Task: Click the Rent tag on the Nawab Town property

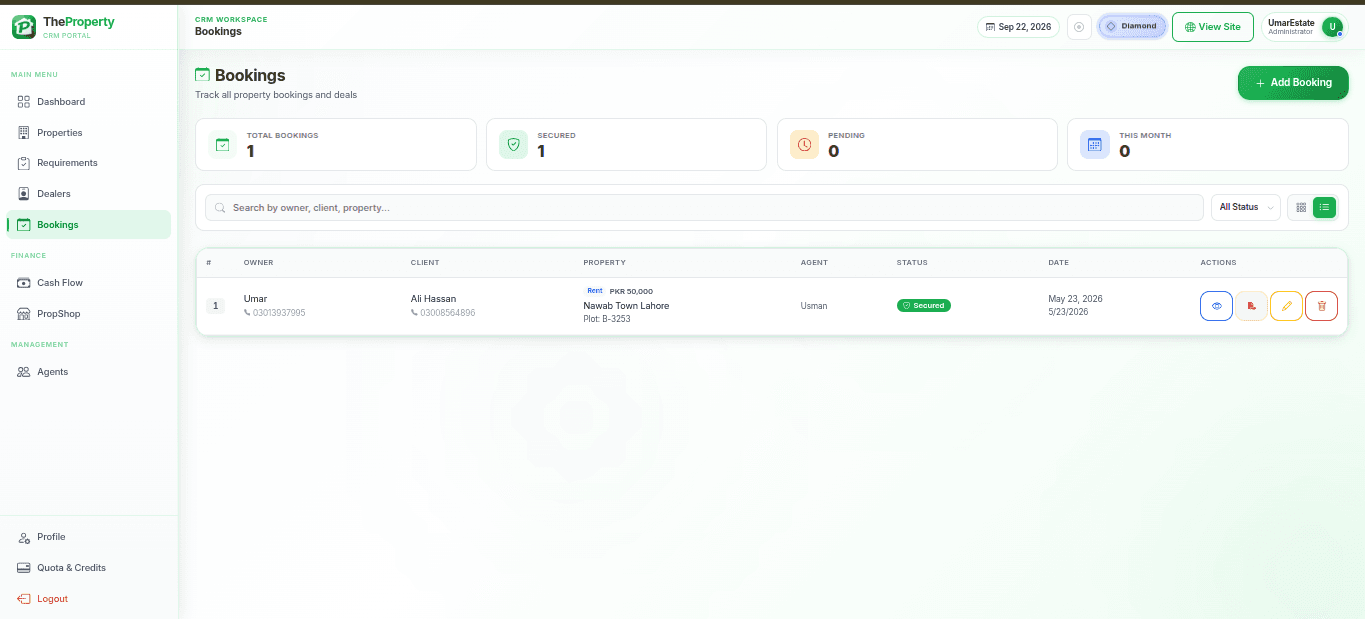Action: (x=594, y=291)
